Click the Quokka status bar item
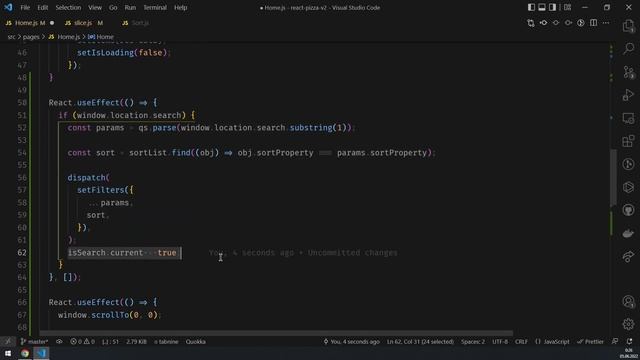 coord(196,342)
